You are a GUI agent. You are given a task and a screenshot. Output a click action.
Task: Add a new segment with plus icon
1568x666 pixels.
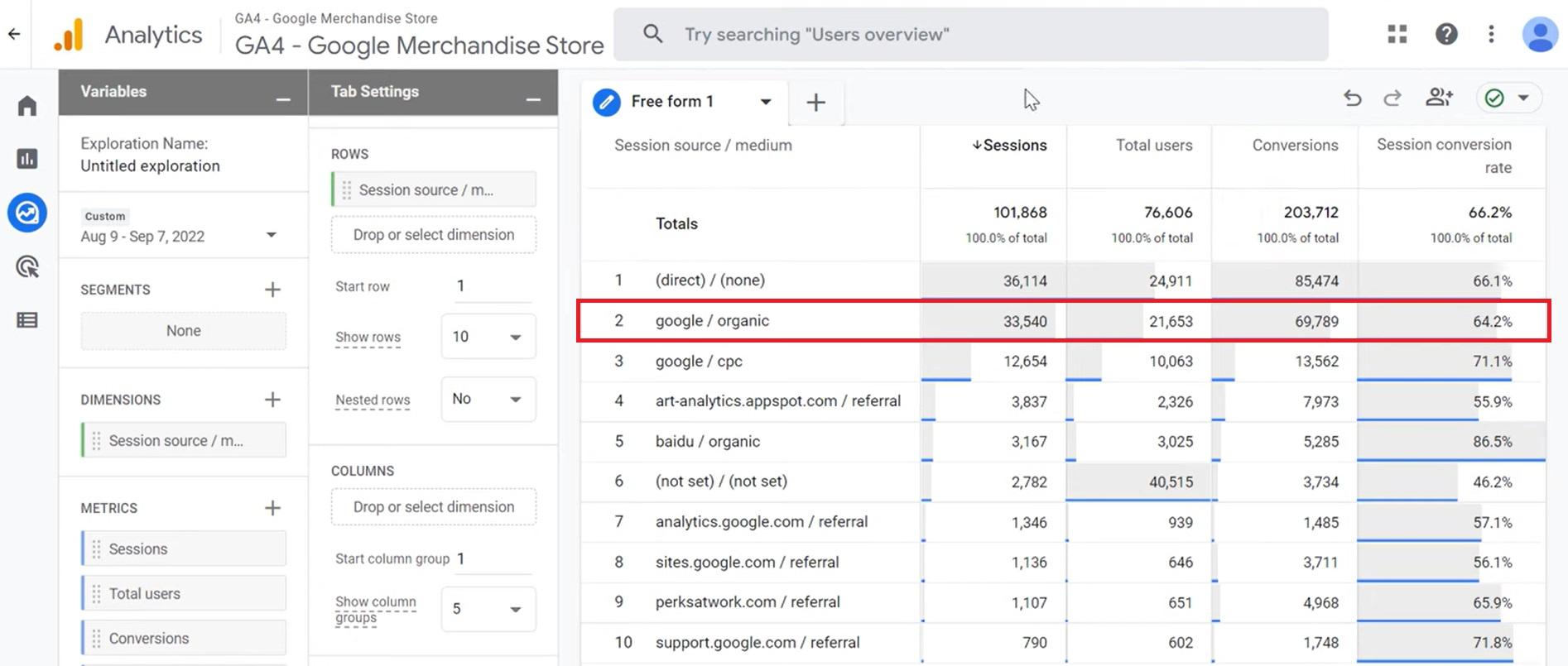pyautogui.click(x=272, y=290)
